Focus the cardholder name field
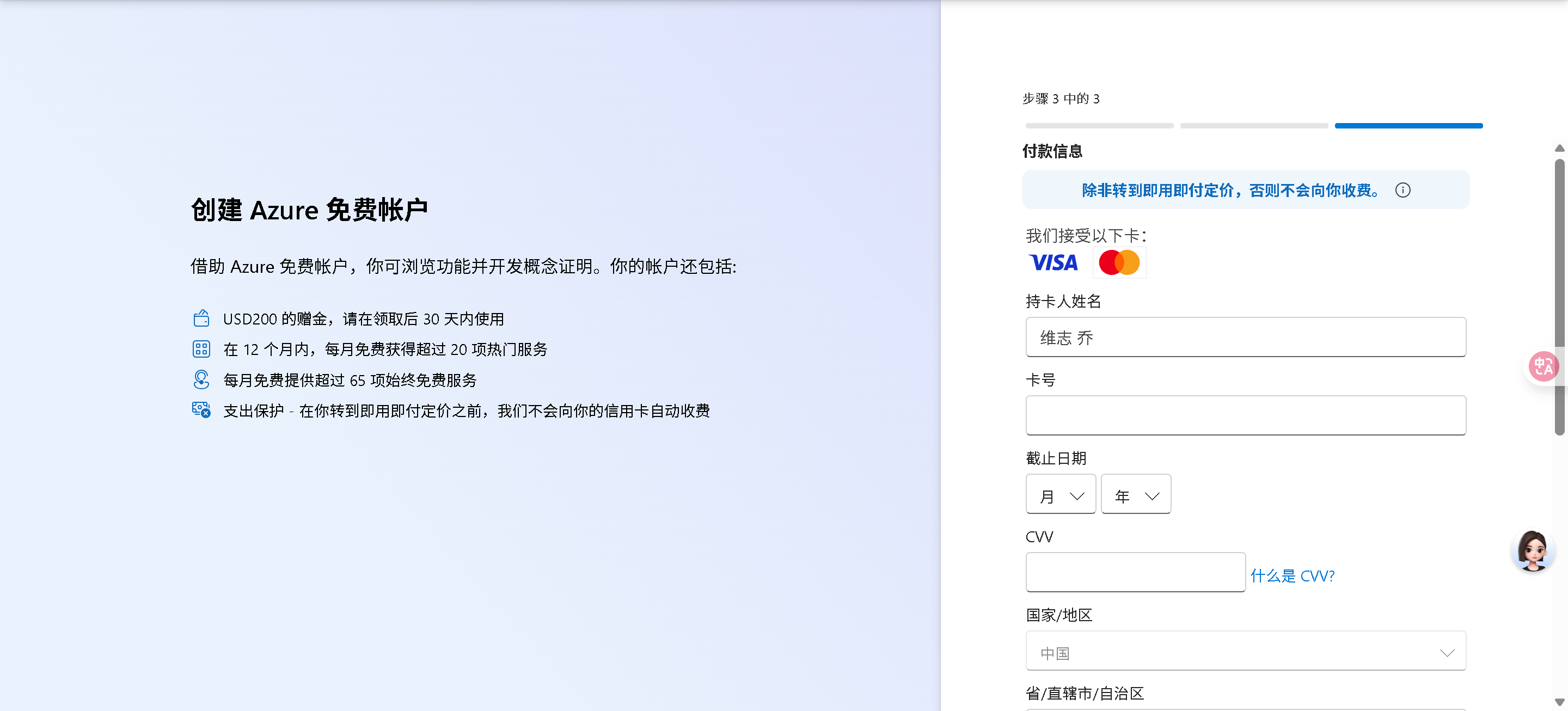The width and height of the screenshot is (1568, 711). tap(1245, 337)
